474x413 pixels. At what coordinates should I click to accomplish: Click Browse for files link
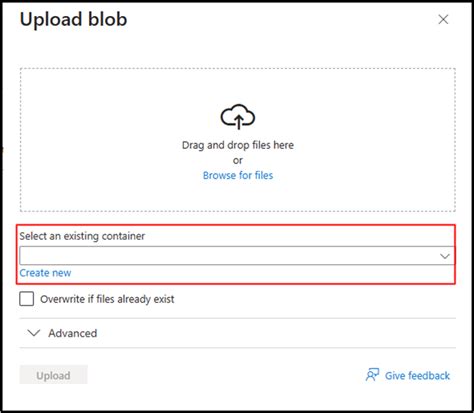click(x=238, y=175)
